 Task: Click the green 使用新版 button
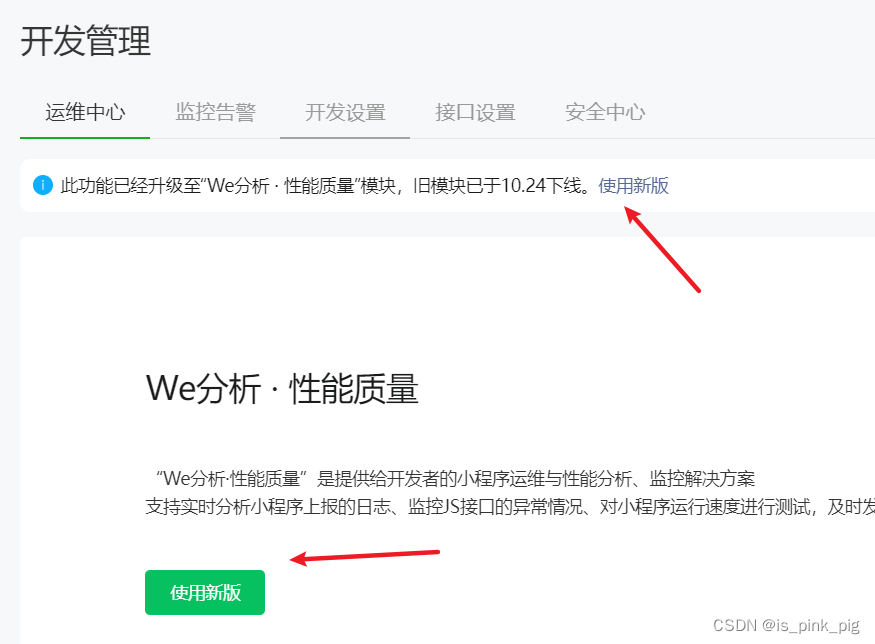pos(205,592)
